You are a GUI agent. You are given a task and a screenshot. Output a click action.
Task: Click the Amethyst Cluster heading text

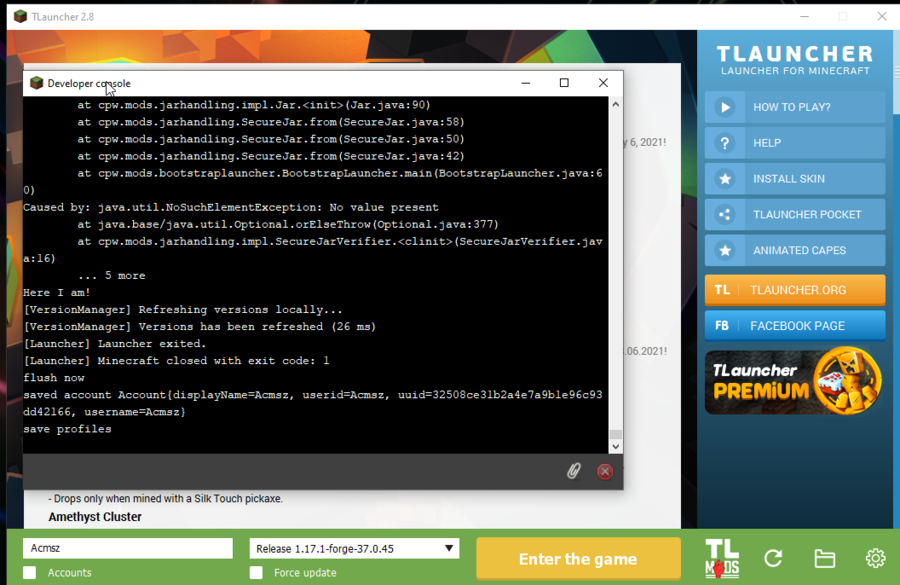click(x=95, y=517)
